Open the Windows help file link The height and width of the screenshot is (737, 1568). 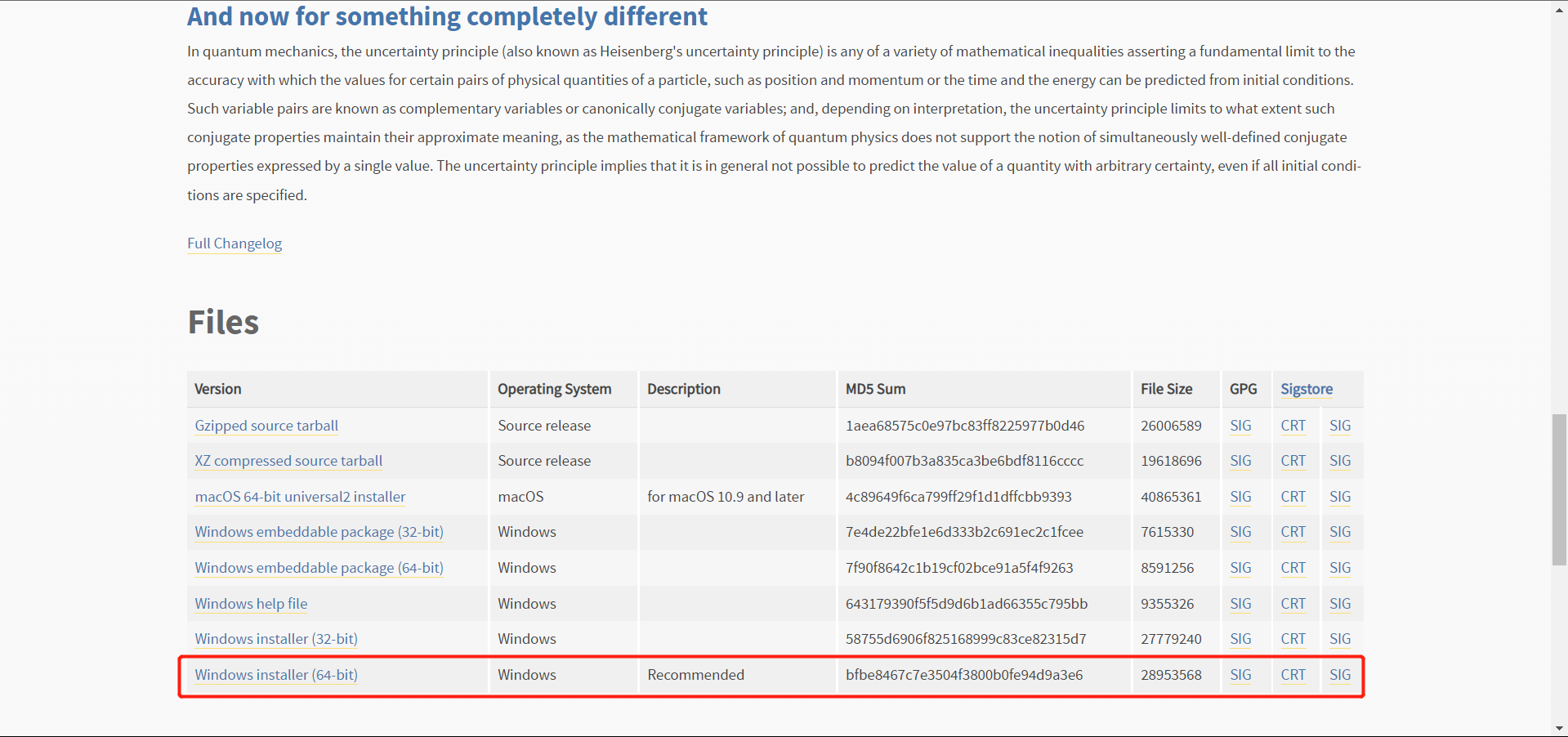click(251, 604)
